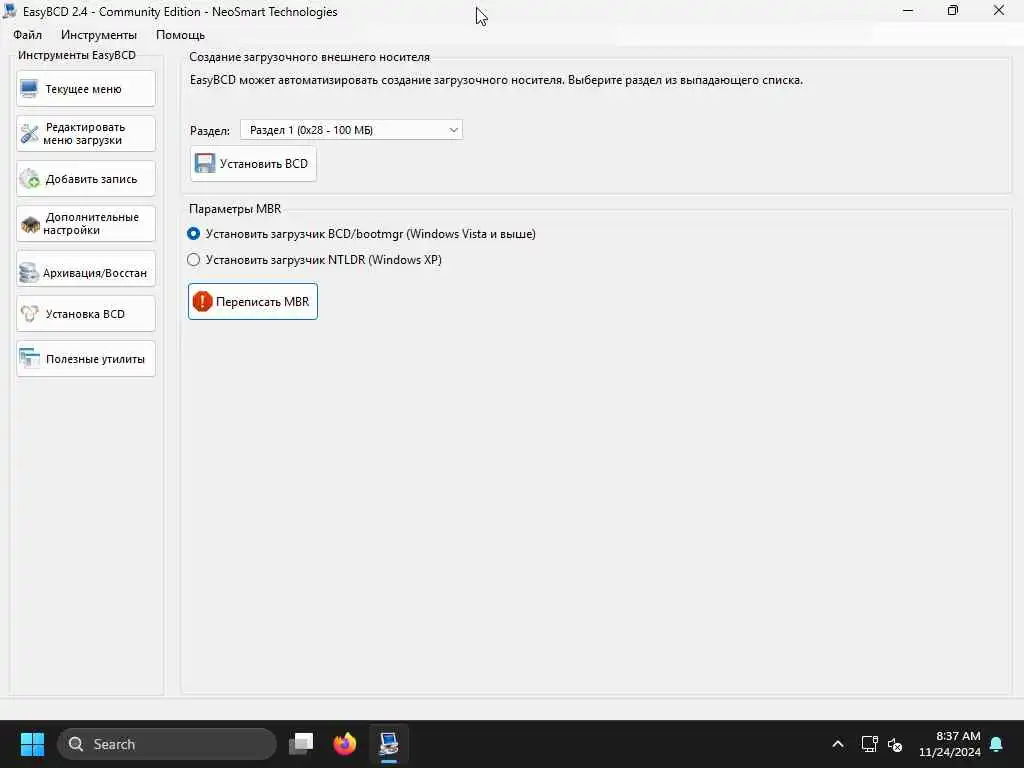
Task: Open Task View from the taskbar
Action: (x=301, y=744)
